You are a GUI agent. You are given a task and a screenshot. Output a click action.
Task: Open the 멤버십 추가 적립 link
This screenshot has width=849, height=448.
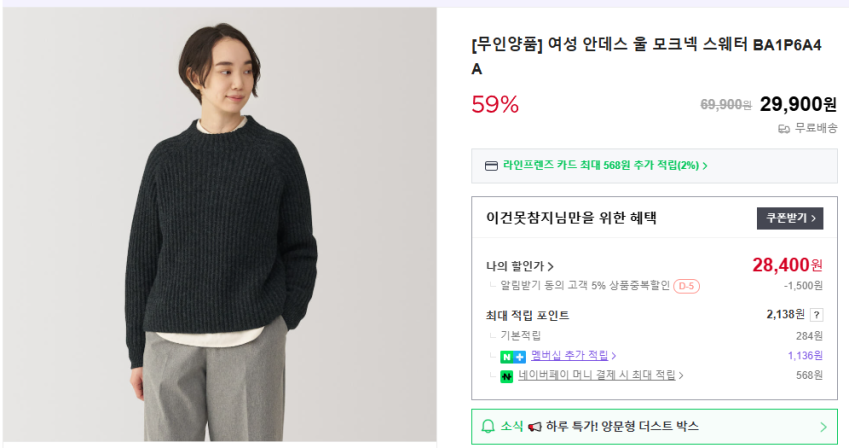pos(570,355)
